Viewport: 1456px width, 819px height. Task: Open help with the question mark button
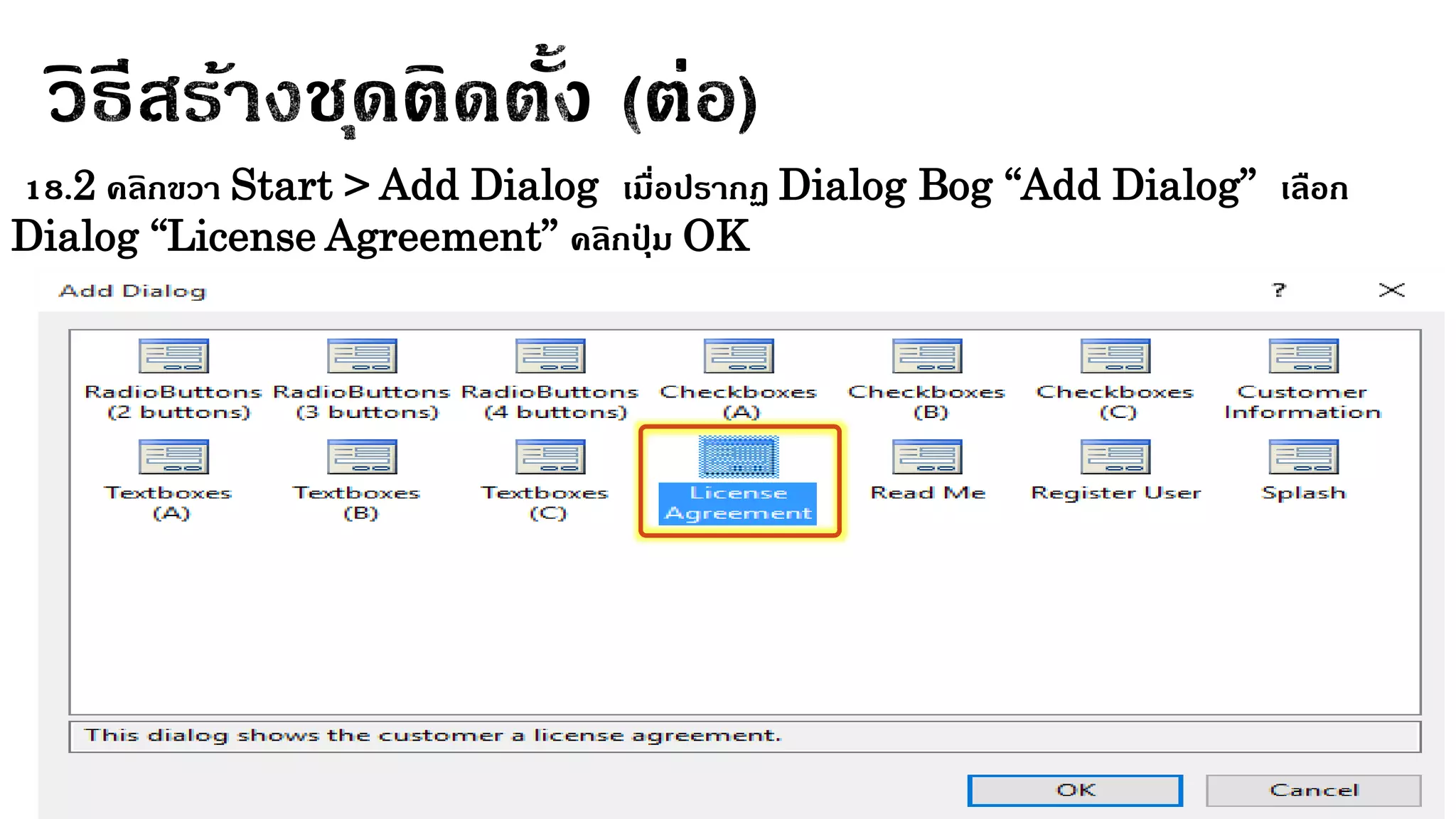pyautogui.click(x=1279, y=290)
